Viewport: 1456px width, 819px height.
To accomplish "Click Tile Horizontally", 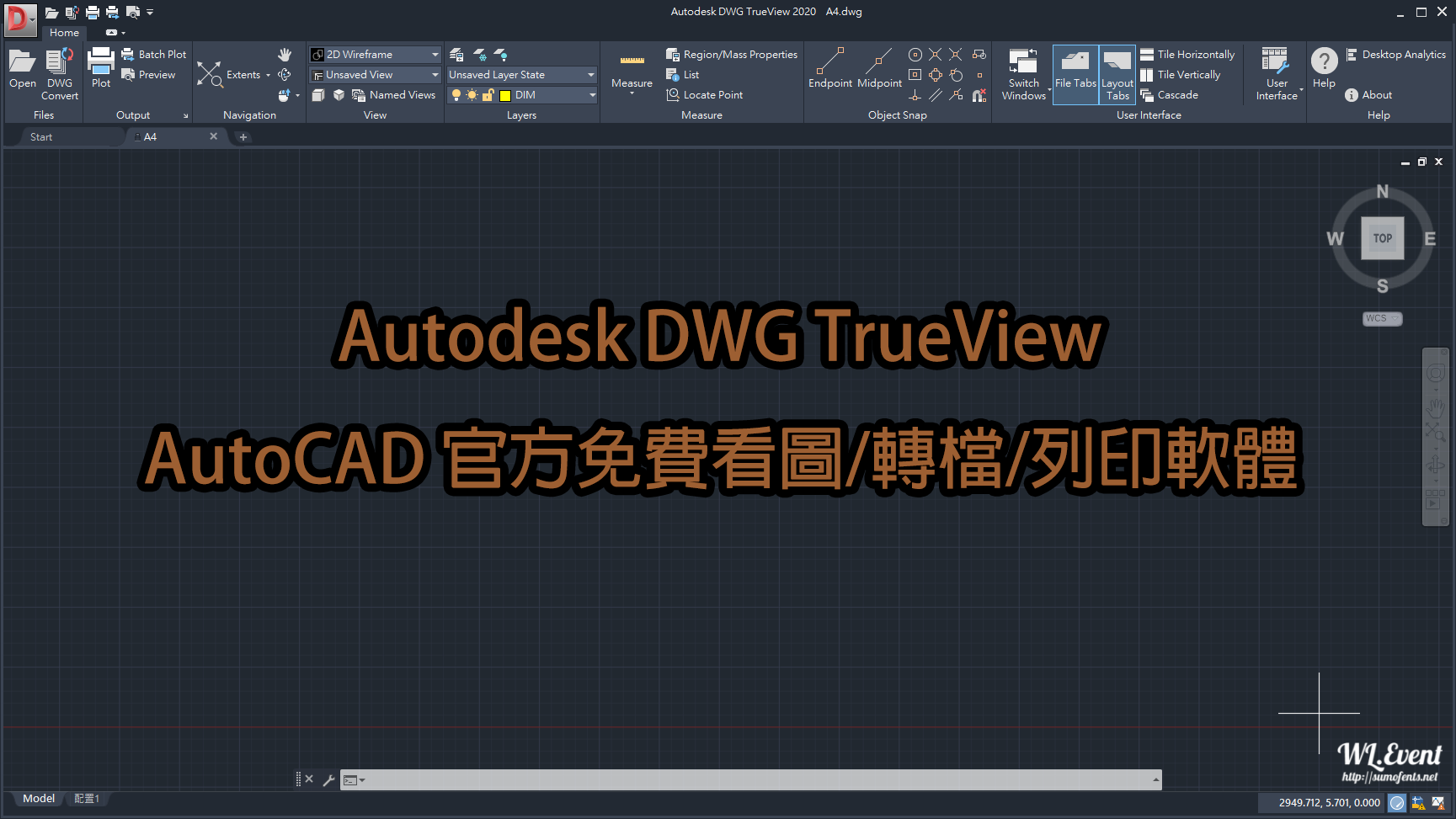I will pyautogui.click(x=1187, y=55).
